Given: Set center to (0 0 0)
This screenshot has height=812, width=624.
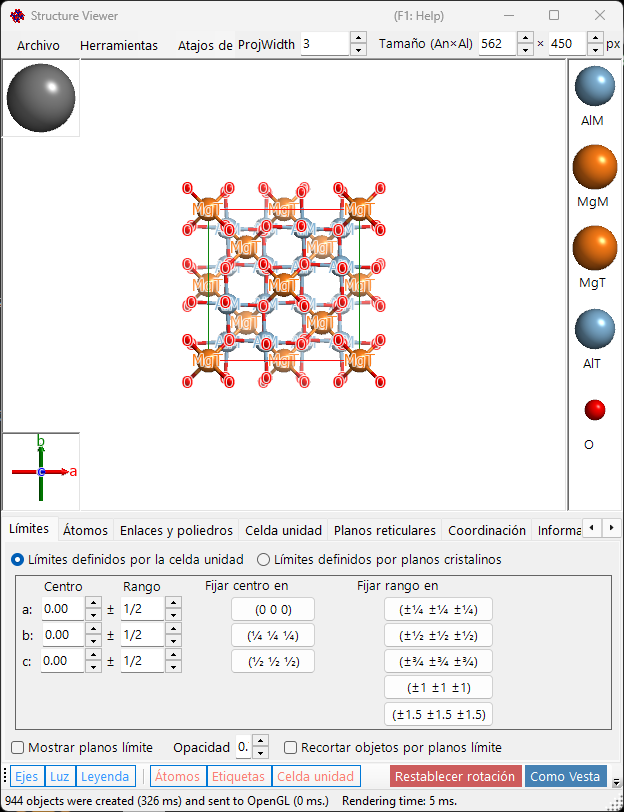Looking at the screenshot, I should (x=273, y=610).
